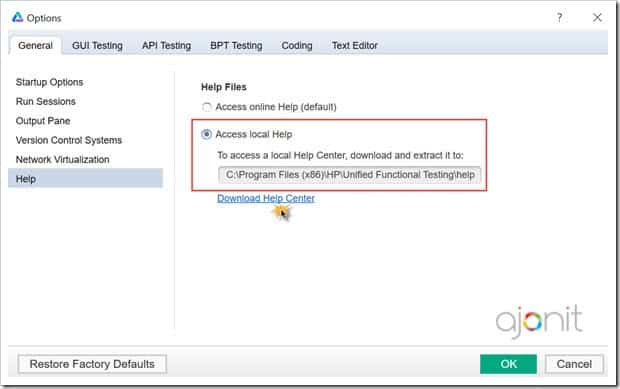This screenshot has height=389, width=620.
Task: Select Network Virtualization option
Action: pos(62,160)
